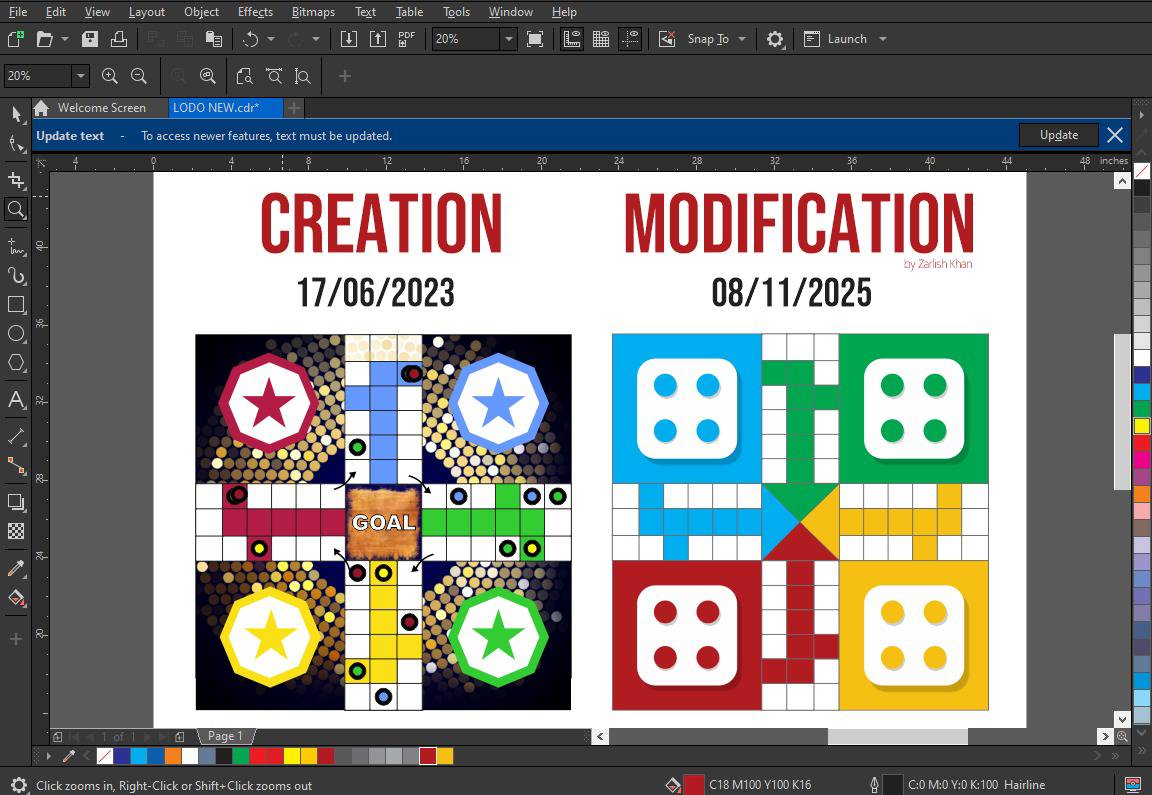Screen dimensions: 1152x795
Task: Expand the Undo history dropdown arrow
Action: (x=271, y=39)
